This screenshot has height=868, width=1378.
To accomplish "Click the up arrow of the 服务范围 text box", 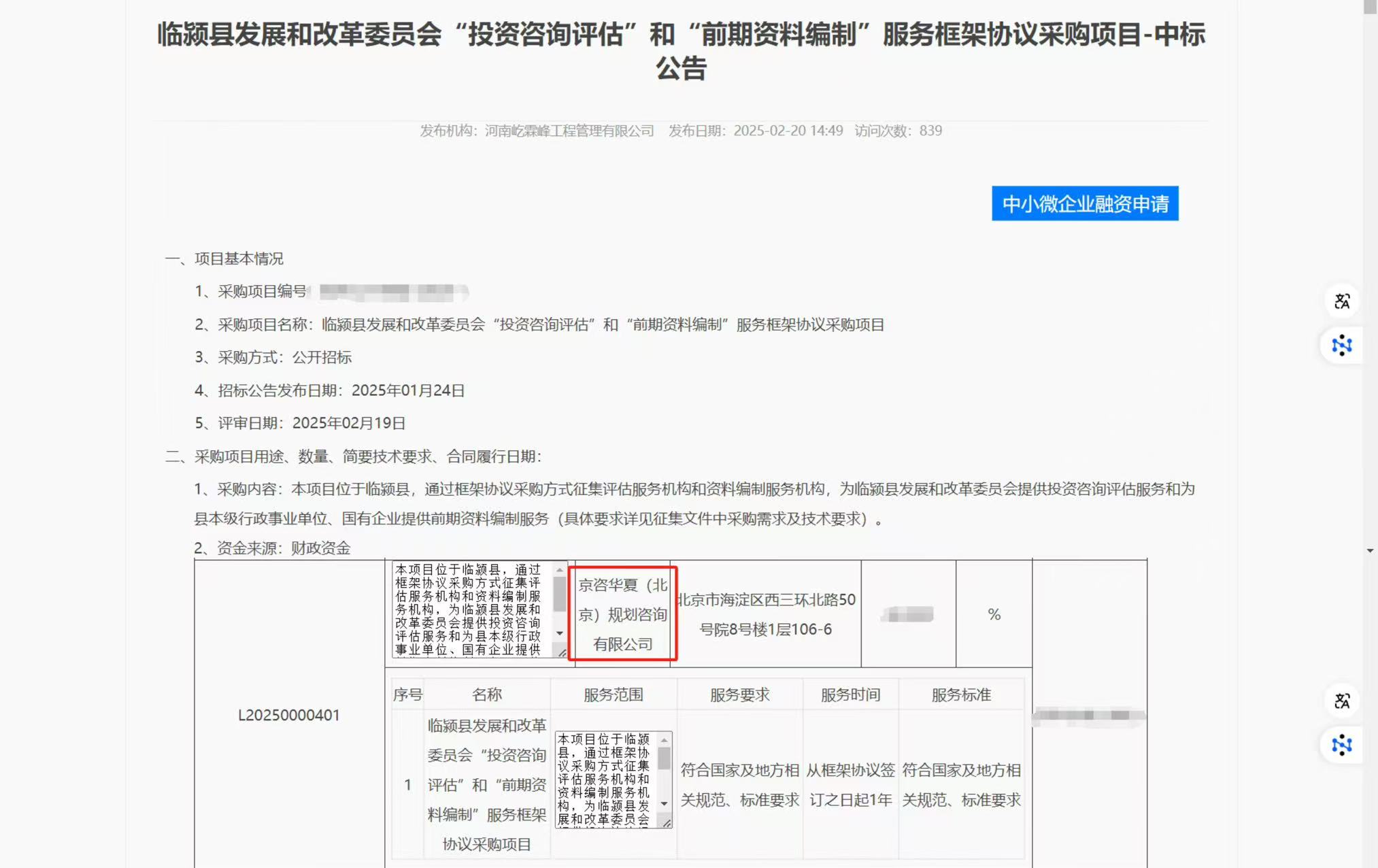I will (x=665, y=740).
